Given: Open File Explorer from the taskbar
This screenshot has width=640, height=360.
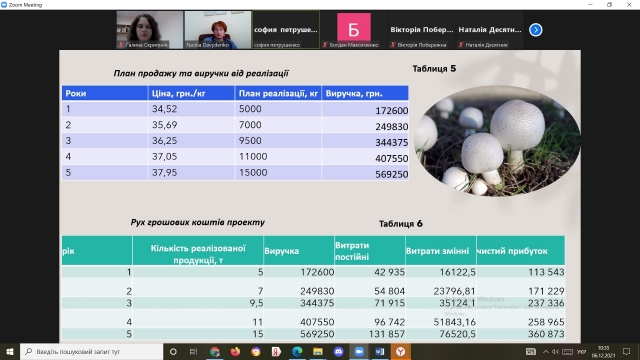Looking at the screenshot, I should (318, 351).
